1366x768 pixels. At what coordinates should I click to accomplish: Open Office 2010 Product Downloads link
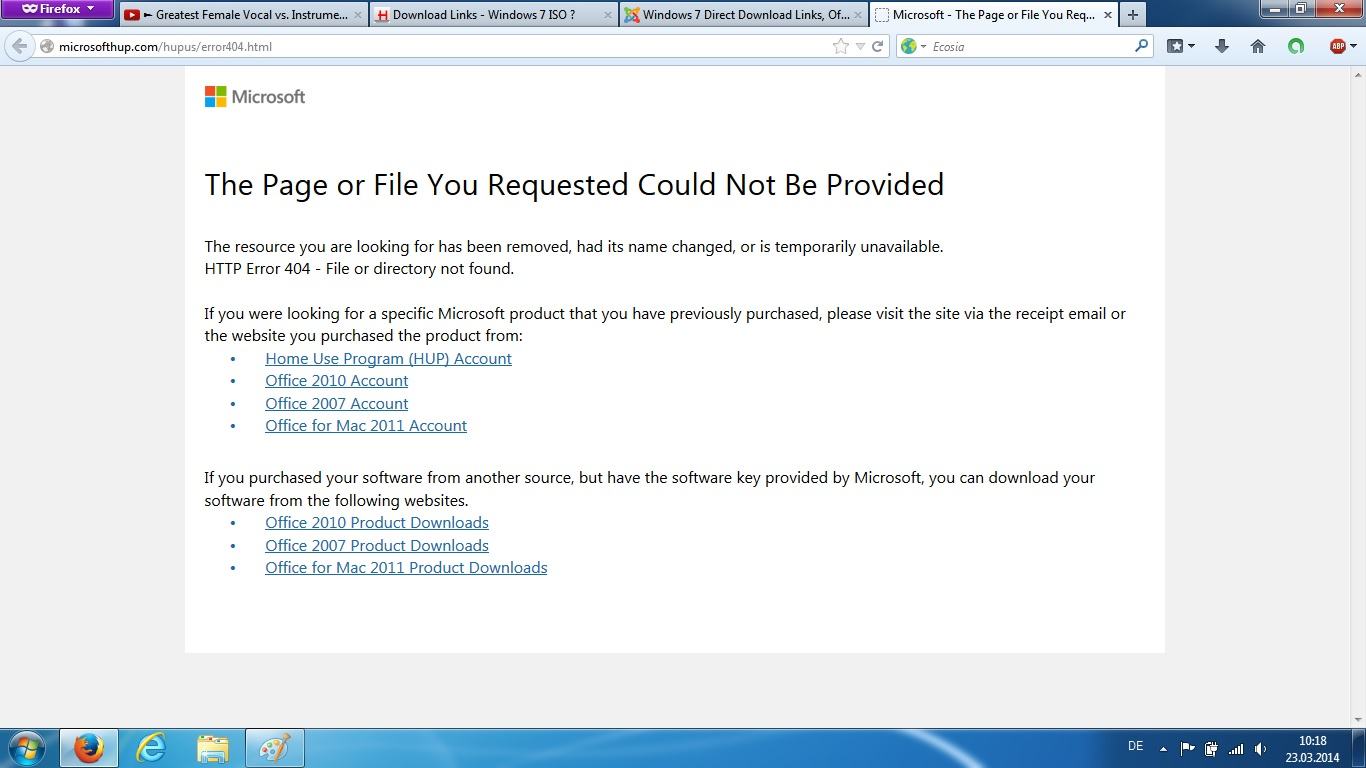pyautogui.click(x=377, y=522)
